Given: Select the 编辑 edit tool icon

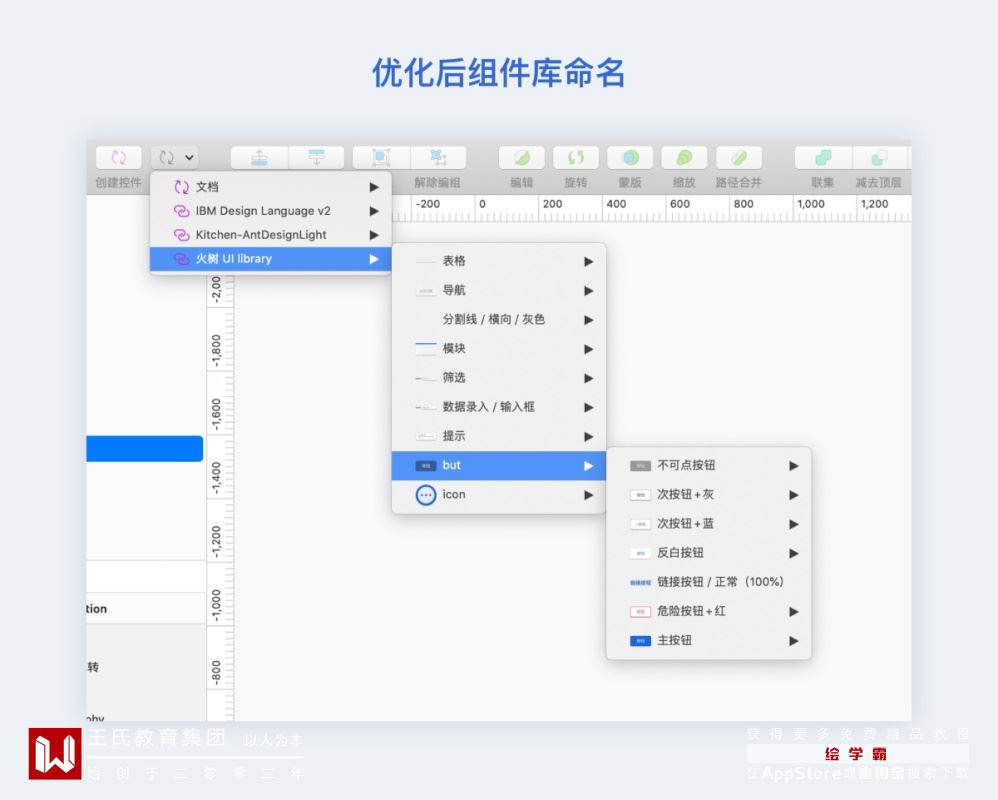Looking at the screenshot, I should click(x=522, y=157).
